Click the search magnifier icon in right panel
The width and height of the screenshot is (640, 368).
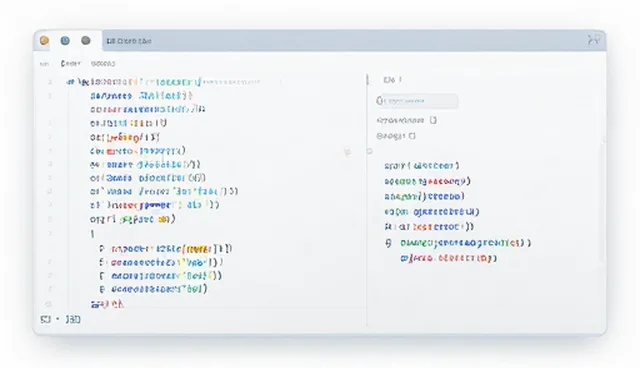(x=379, y=101)
